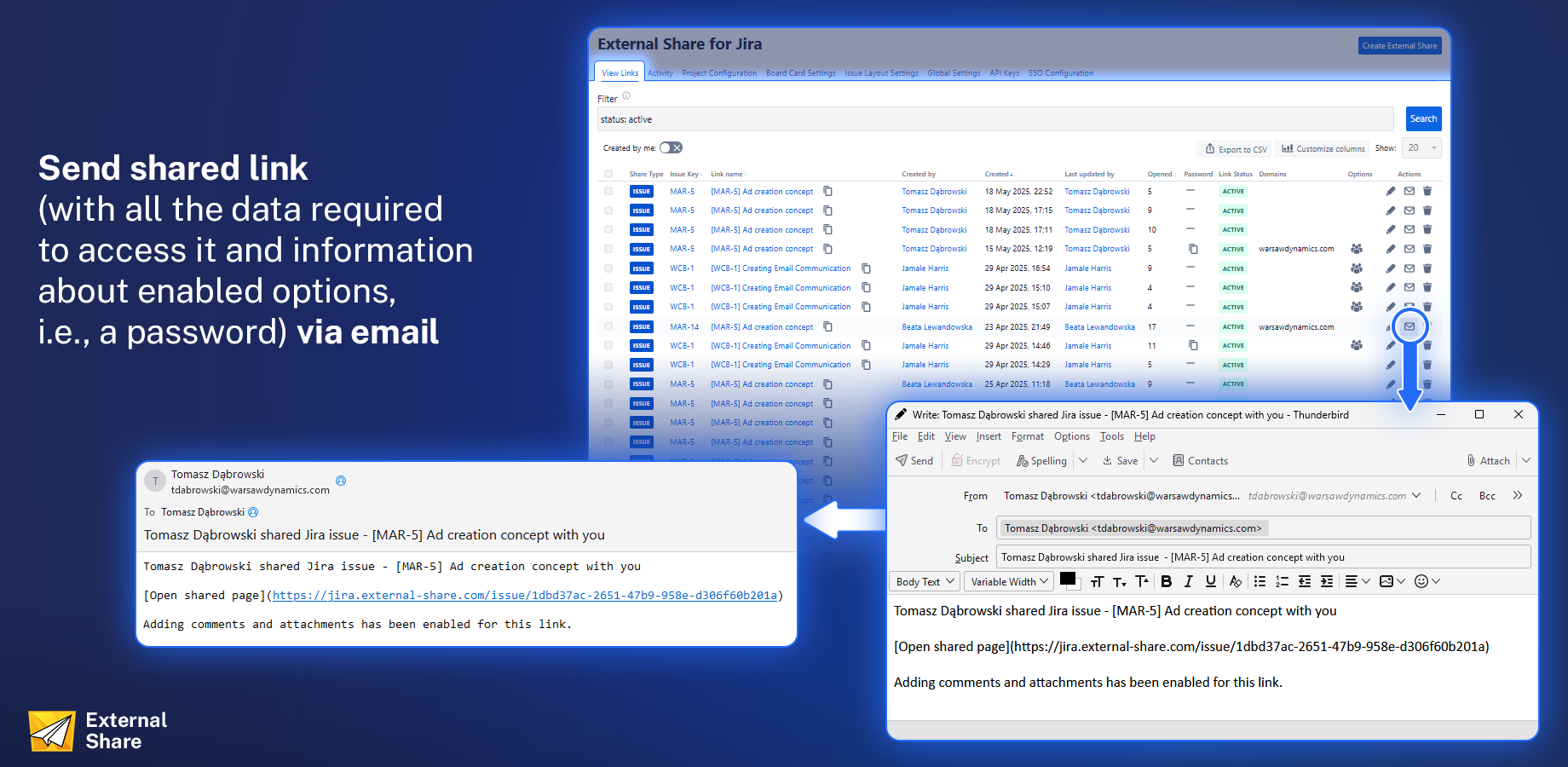Select checkbox for row created 18 May 22:52

608,191
